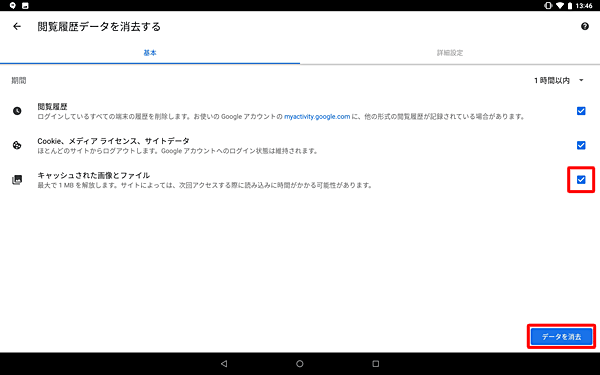
Task: Click the cached images icon
Action: click(17, 179)
